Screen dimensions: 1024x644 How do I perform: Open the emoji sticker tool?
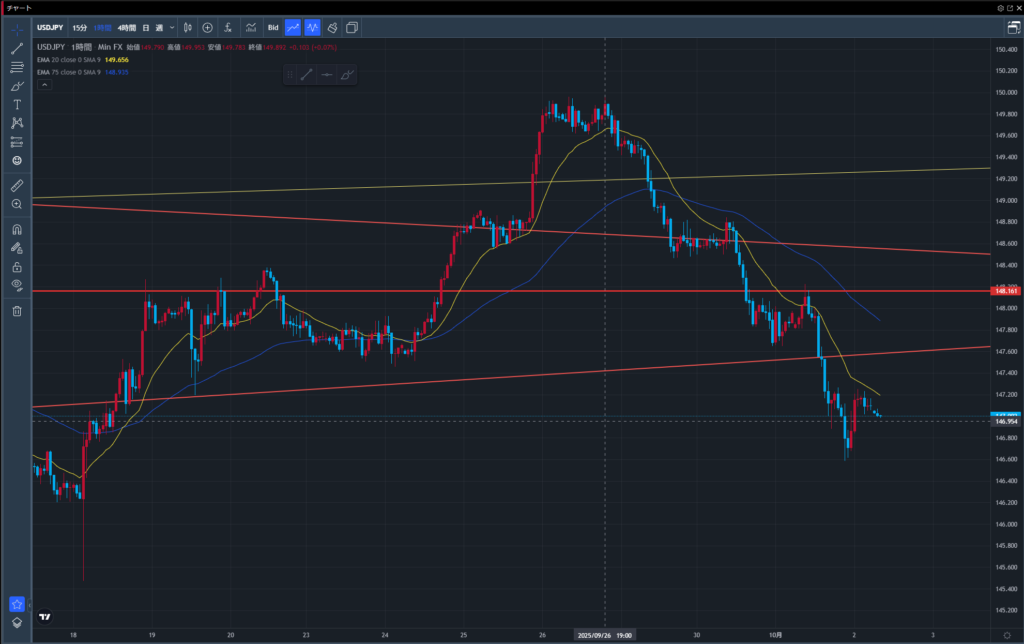tap(17, 160)
